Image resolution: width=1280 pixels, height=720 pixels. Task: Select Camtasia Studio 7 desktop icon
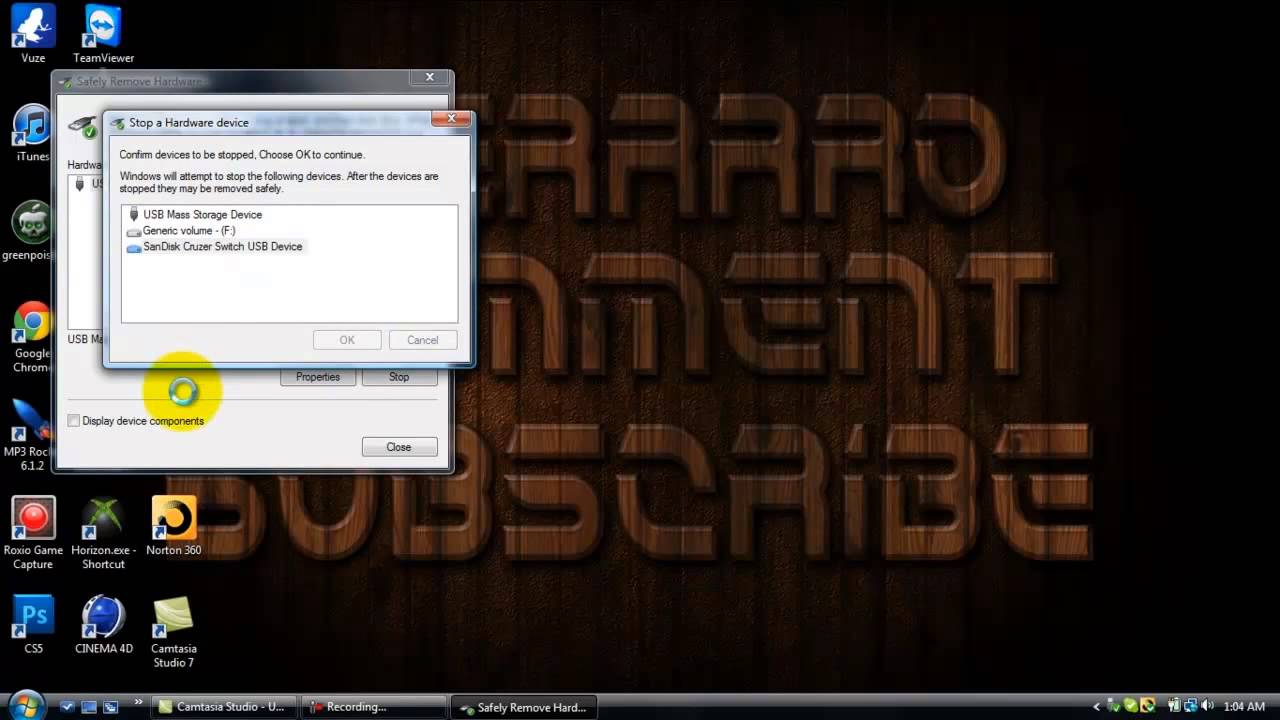click(x=173, y=632)
